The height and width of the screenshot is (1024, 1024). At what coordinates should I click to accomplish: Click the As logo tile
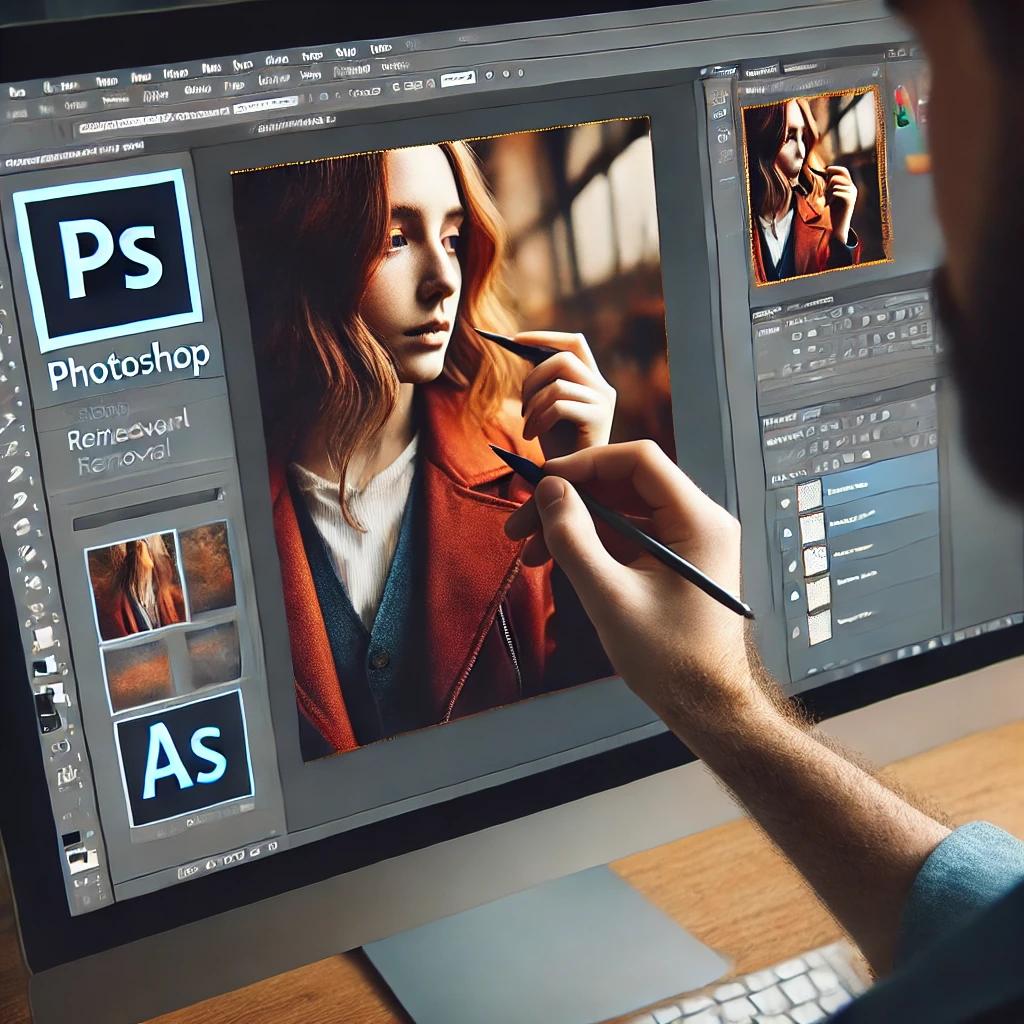pos(184,758)
